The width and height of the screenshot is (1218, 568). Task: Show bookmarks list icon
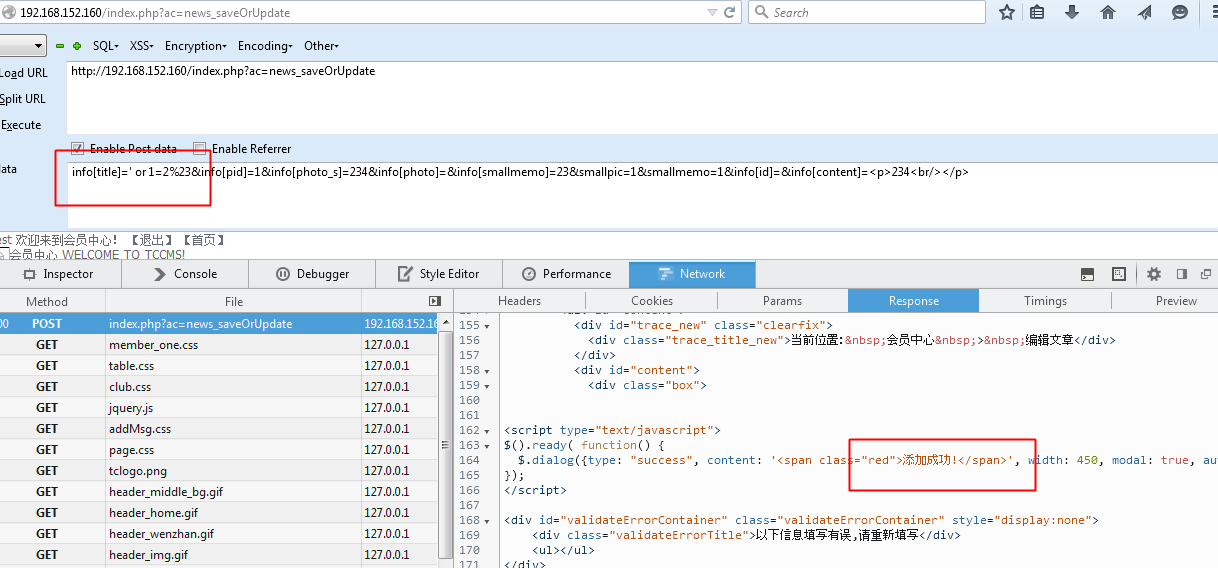(x=1037, y=12)
